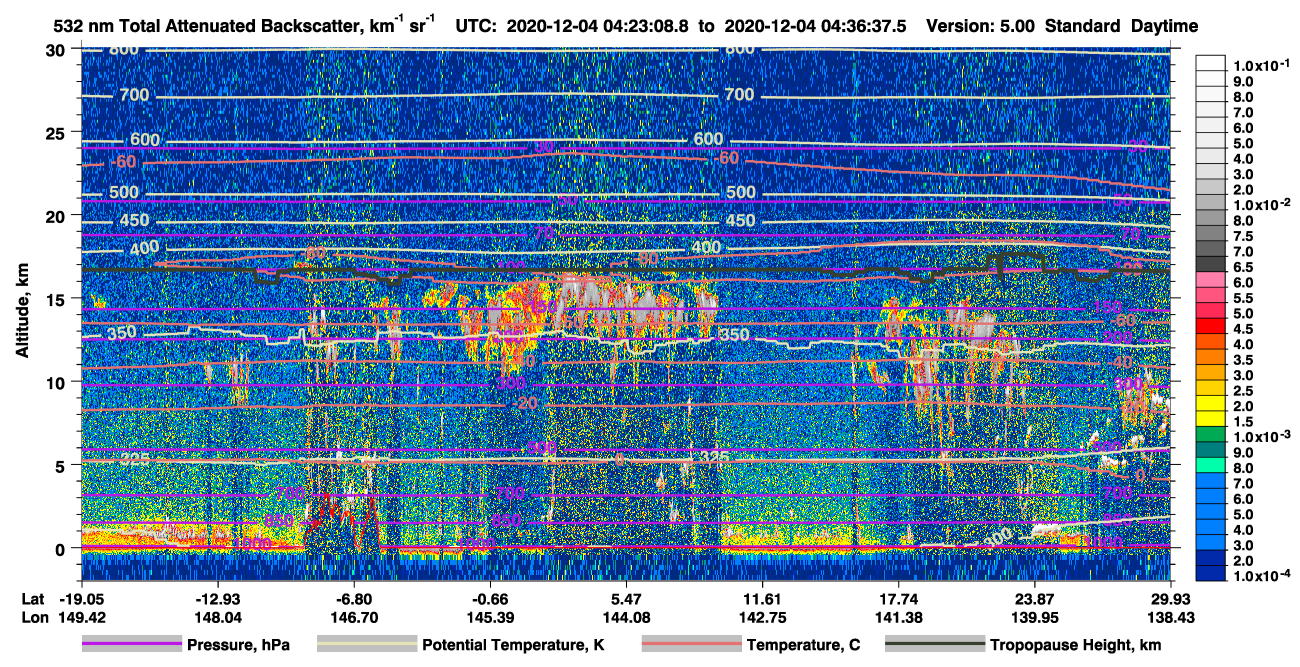This screenshot has width=1300, height=667.
Task: Select the 'Potential Temperature, K' legend label
Action: [513, 646]
